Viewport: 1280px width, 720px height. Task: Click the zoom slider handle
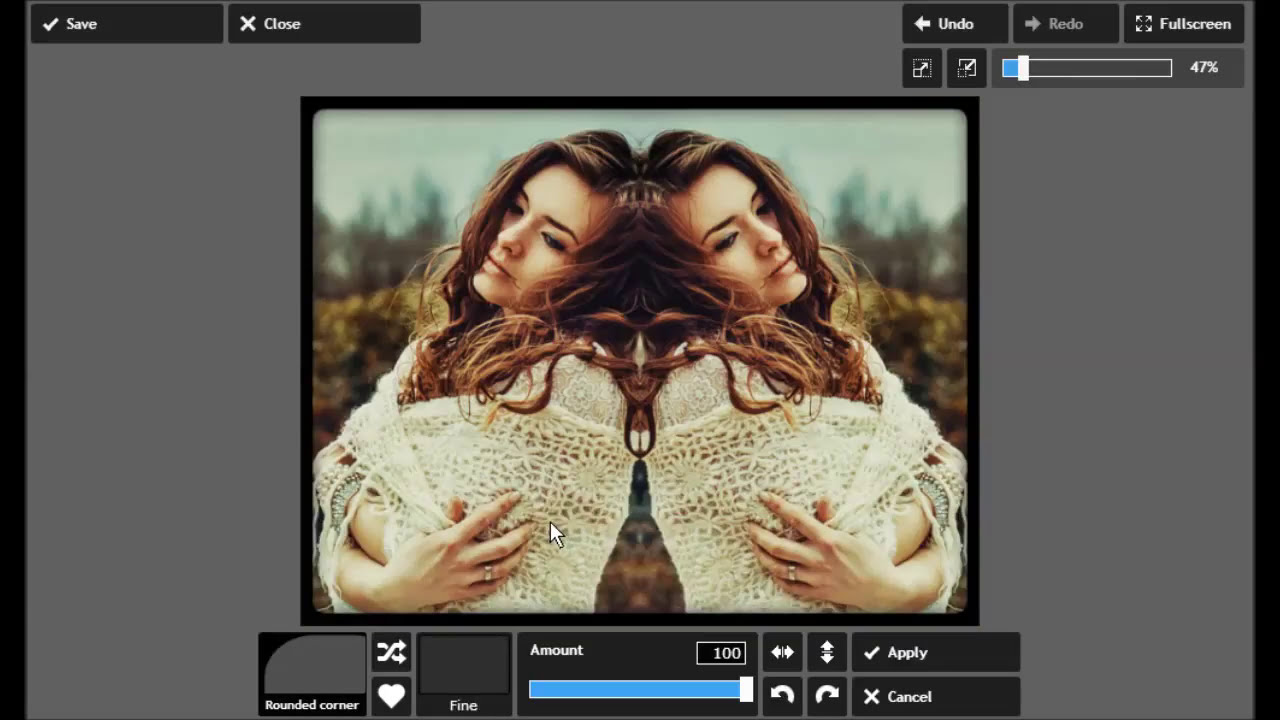coord(1022,68)
